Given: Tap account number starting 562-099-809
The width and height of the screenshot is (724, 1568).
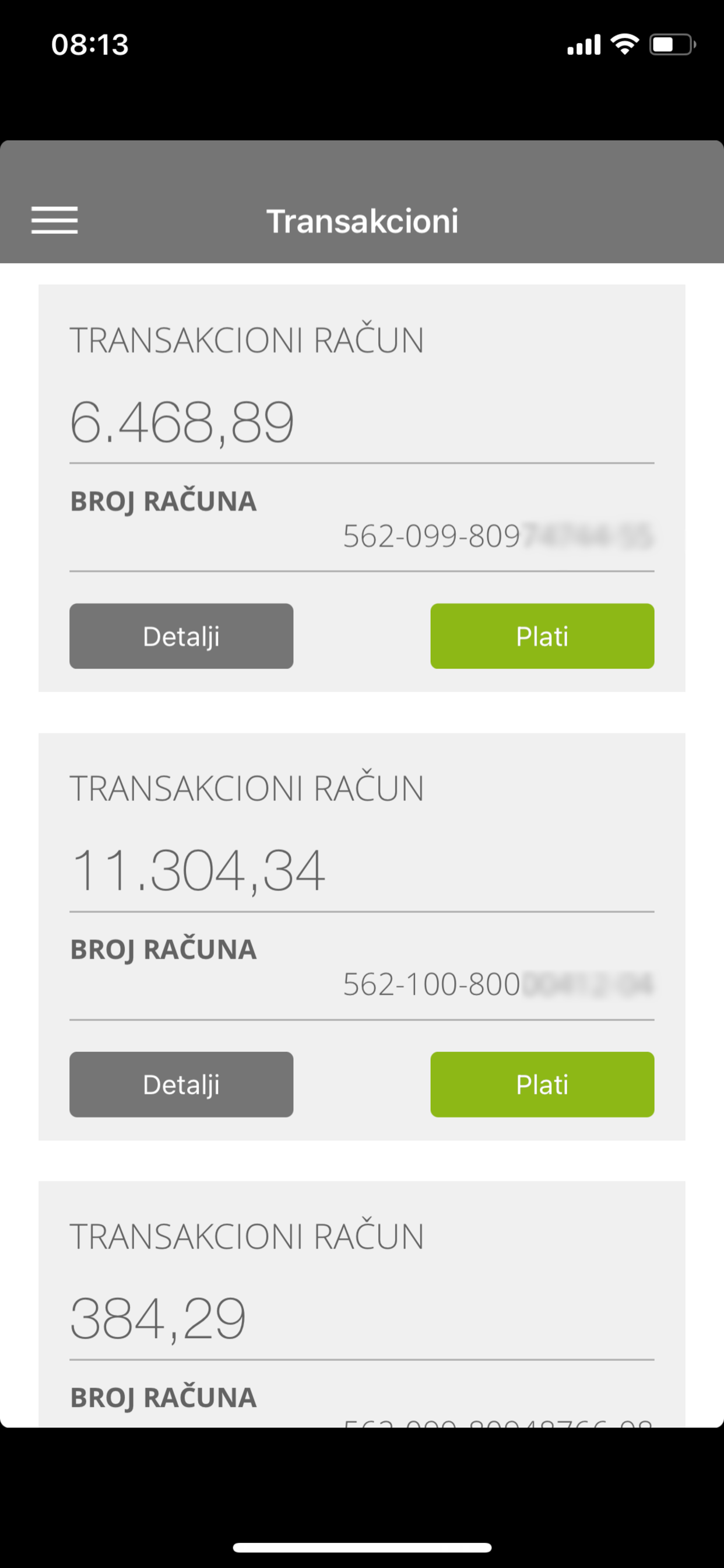Looking at the screenshot, I should point(497,536).
